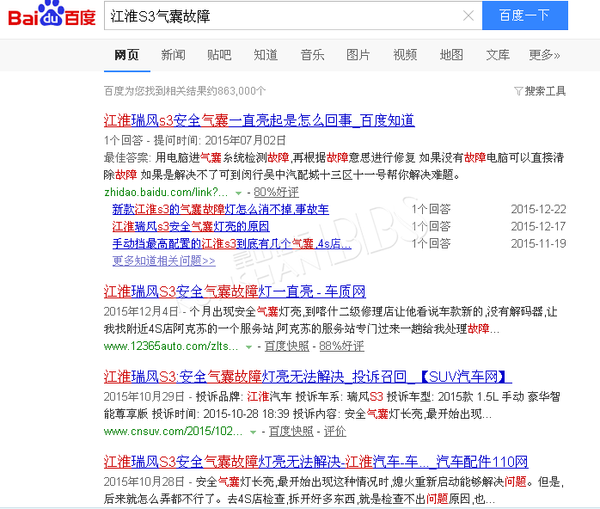Click the Baidu logo
Image resolution: width=600 pixels, height=509 pixels.
[x=52, y=15]
